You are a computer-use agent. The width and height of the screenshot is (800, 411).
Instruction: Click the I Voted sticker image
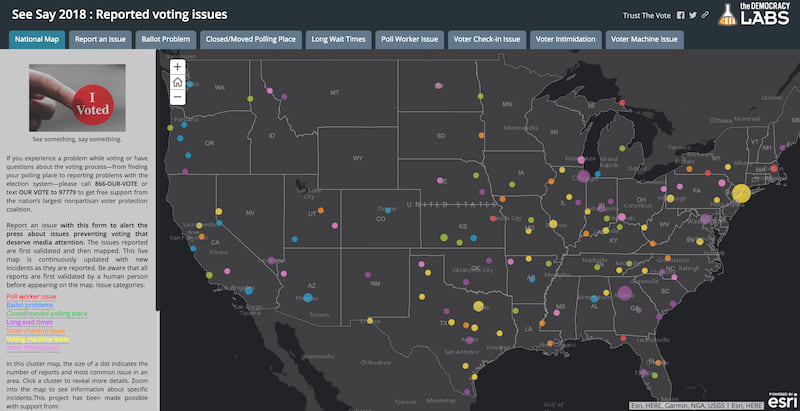click(x=77, y=97)
